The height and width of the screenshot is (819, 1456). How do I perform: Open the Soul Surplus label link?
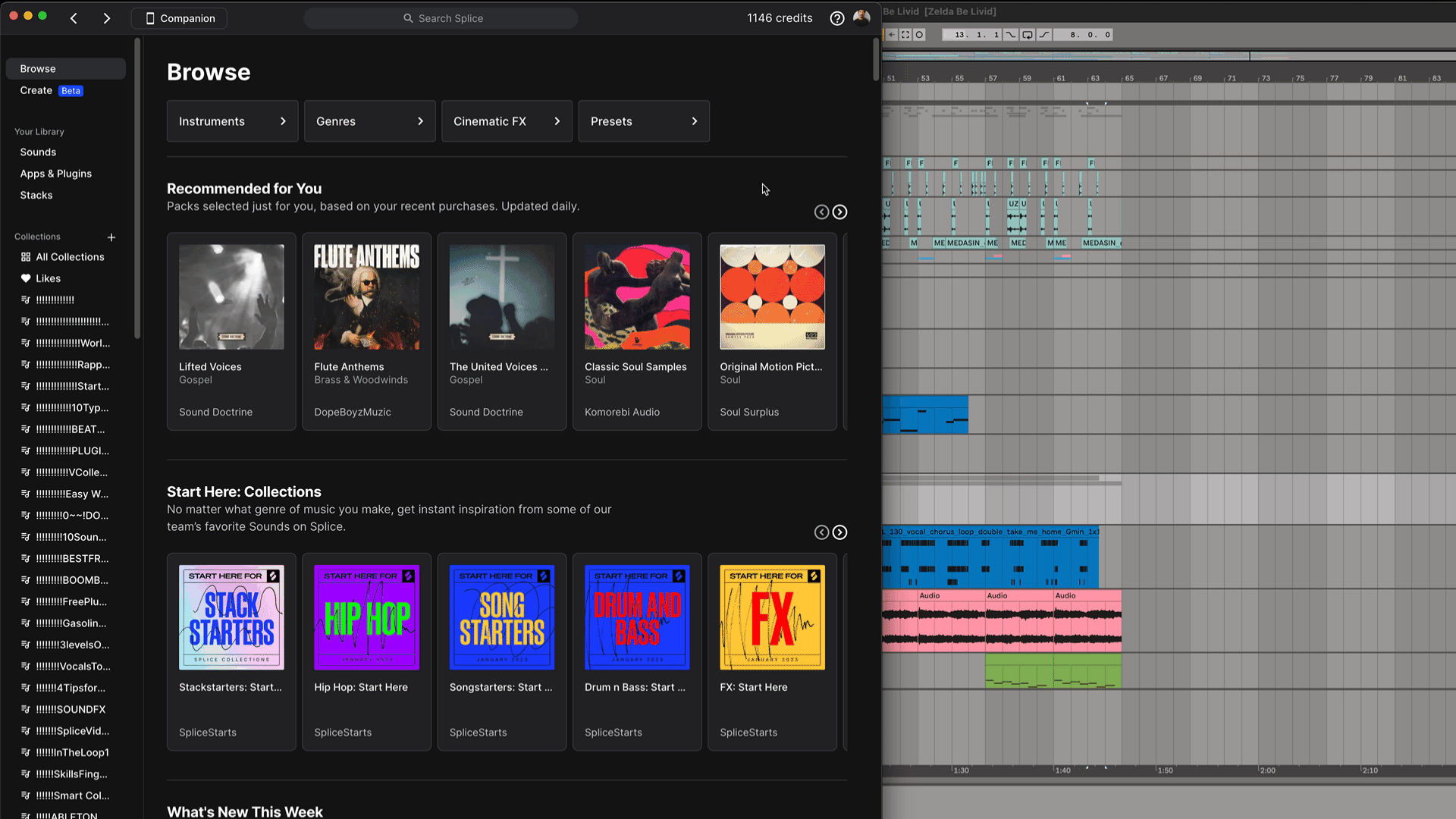coord(749,412)
